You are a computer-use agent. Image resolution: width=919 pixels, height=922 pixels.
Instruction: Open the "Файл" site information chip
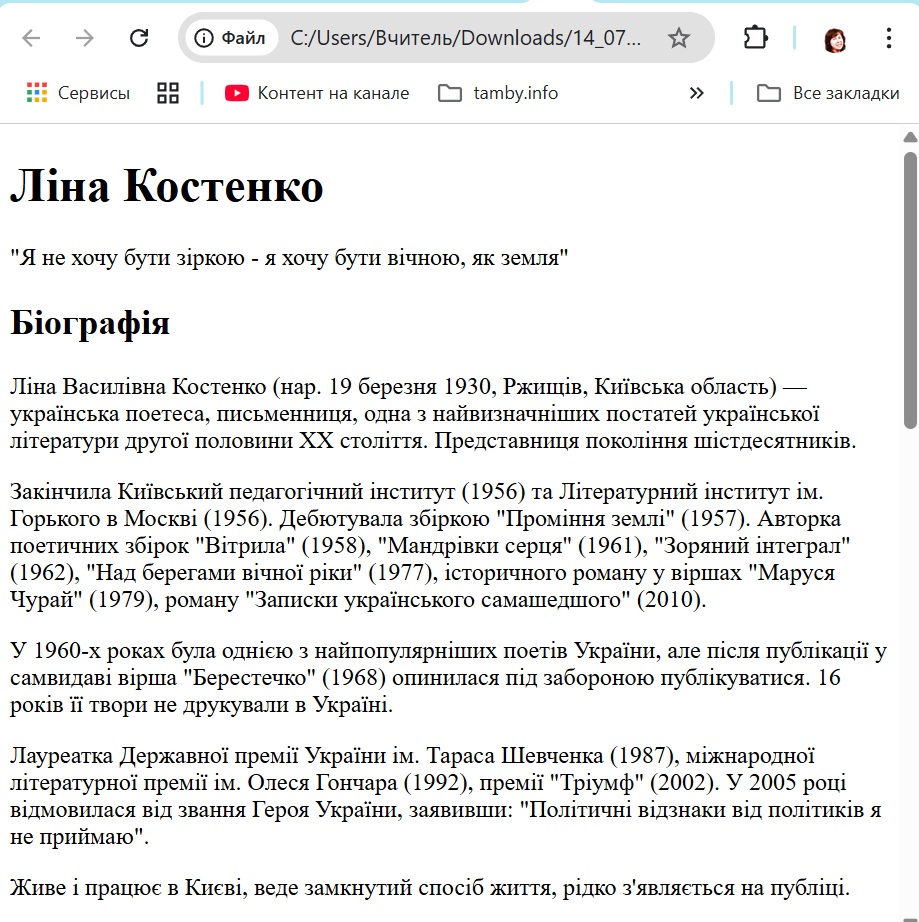(231, 38)
